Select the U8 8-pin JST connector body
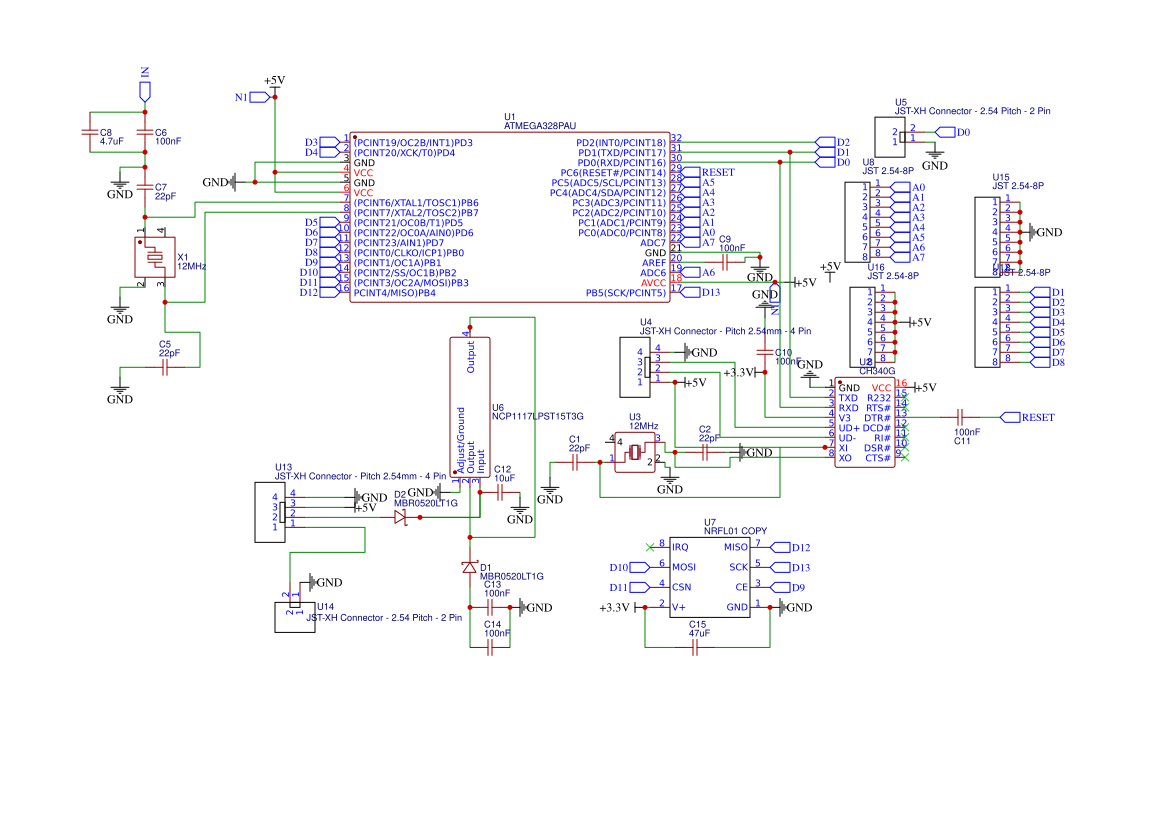1169x828 pixels. 859,222
